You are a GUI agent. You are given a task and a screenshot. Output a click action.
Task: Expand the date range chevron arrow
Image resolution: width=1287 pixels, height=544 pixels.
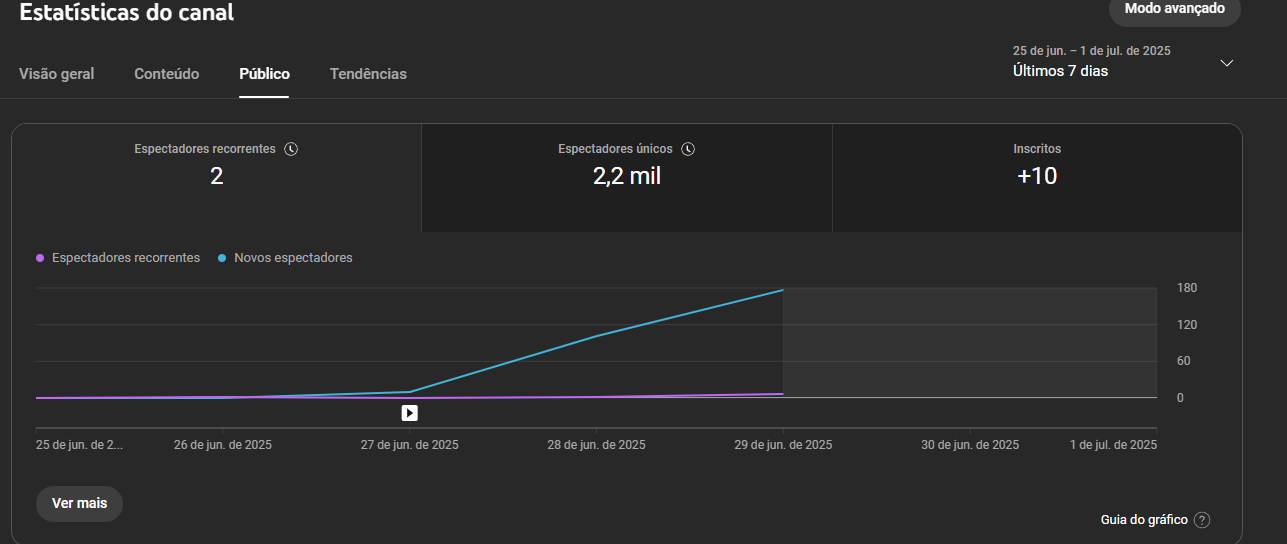[x=1227, y=63]
